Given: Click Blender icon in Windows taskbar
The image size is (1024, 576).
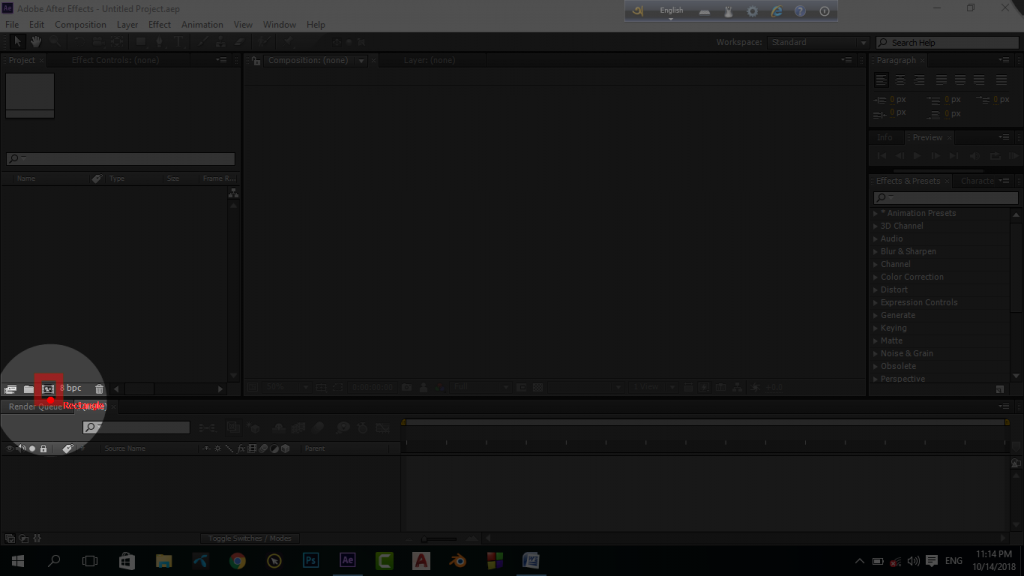Looking at the screenshot, I should click(458, 561).
